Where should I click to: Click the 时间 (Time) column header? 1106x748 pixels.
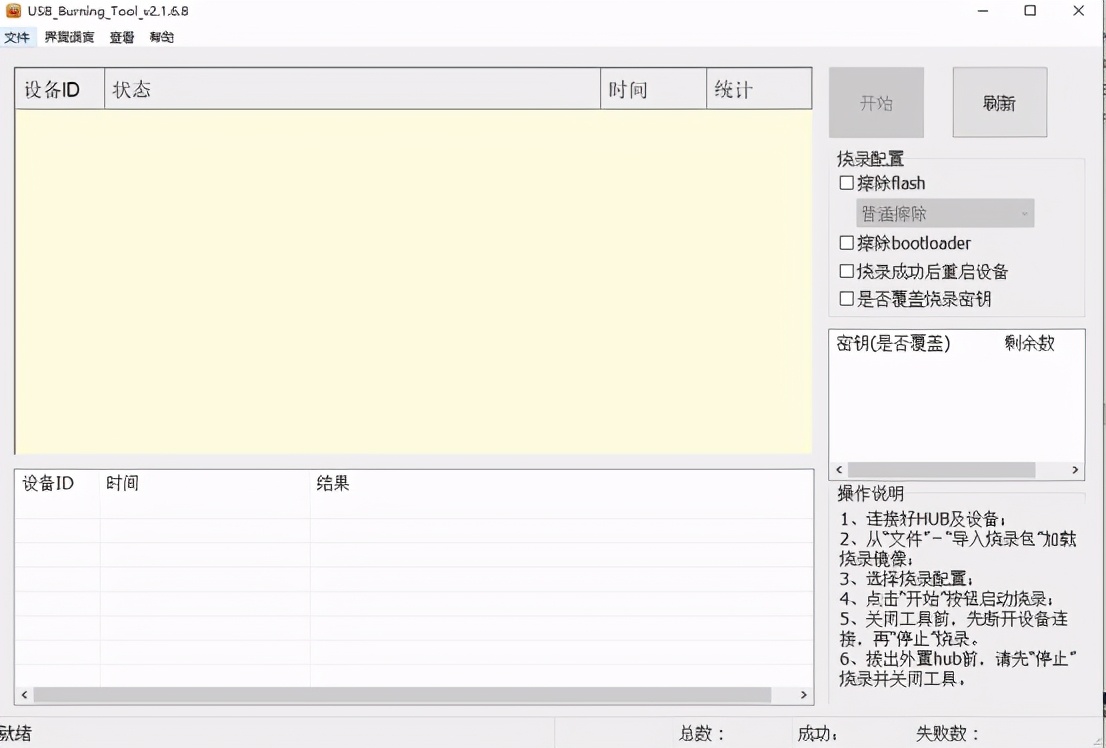[652, 88]
